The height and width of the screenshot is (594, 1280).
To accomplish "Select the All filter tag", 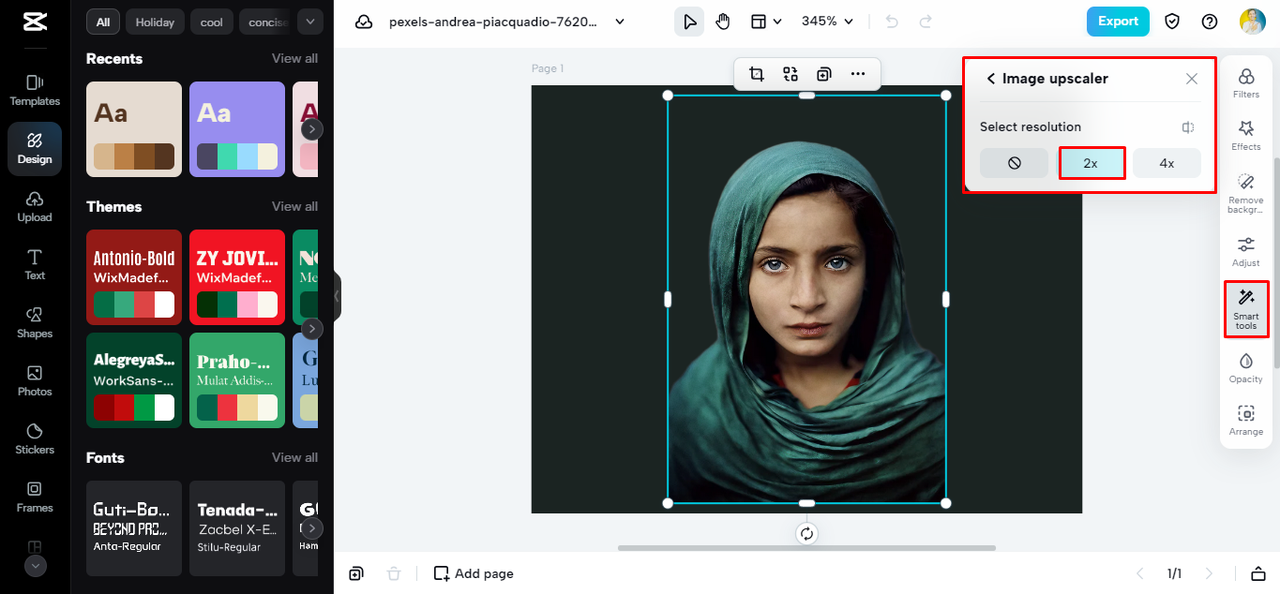I will (x=103, y=22).
